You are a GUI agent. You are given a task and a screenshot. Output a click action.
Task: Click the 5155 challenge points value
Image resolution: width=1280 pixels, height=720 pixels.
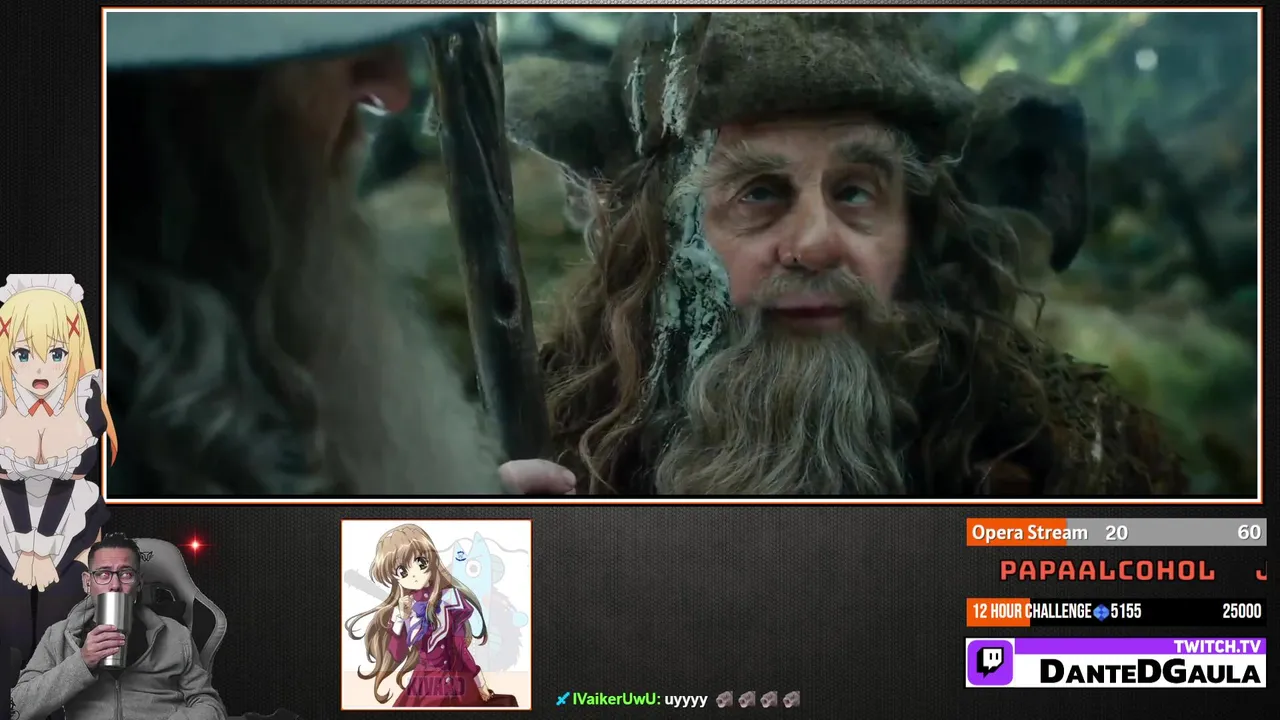click(1126, 612)
